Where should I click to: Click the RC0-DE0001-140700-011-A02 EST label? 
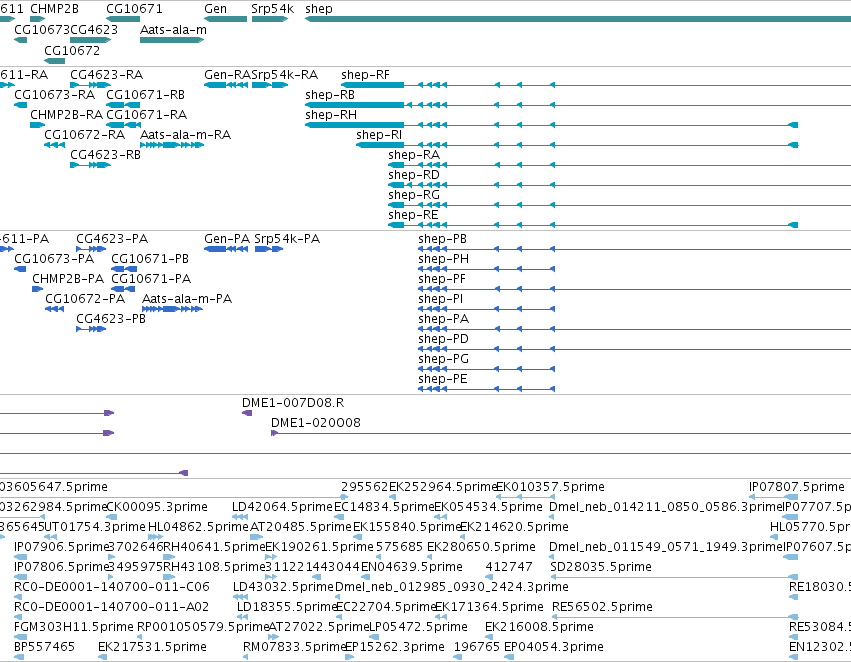pos(111,607)
